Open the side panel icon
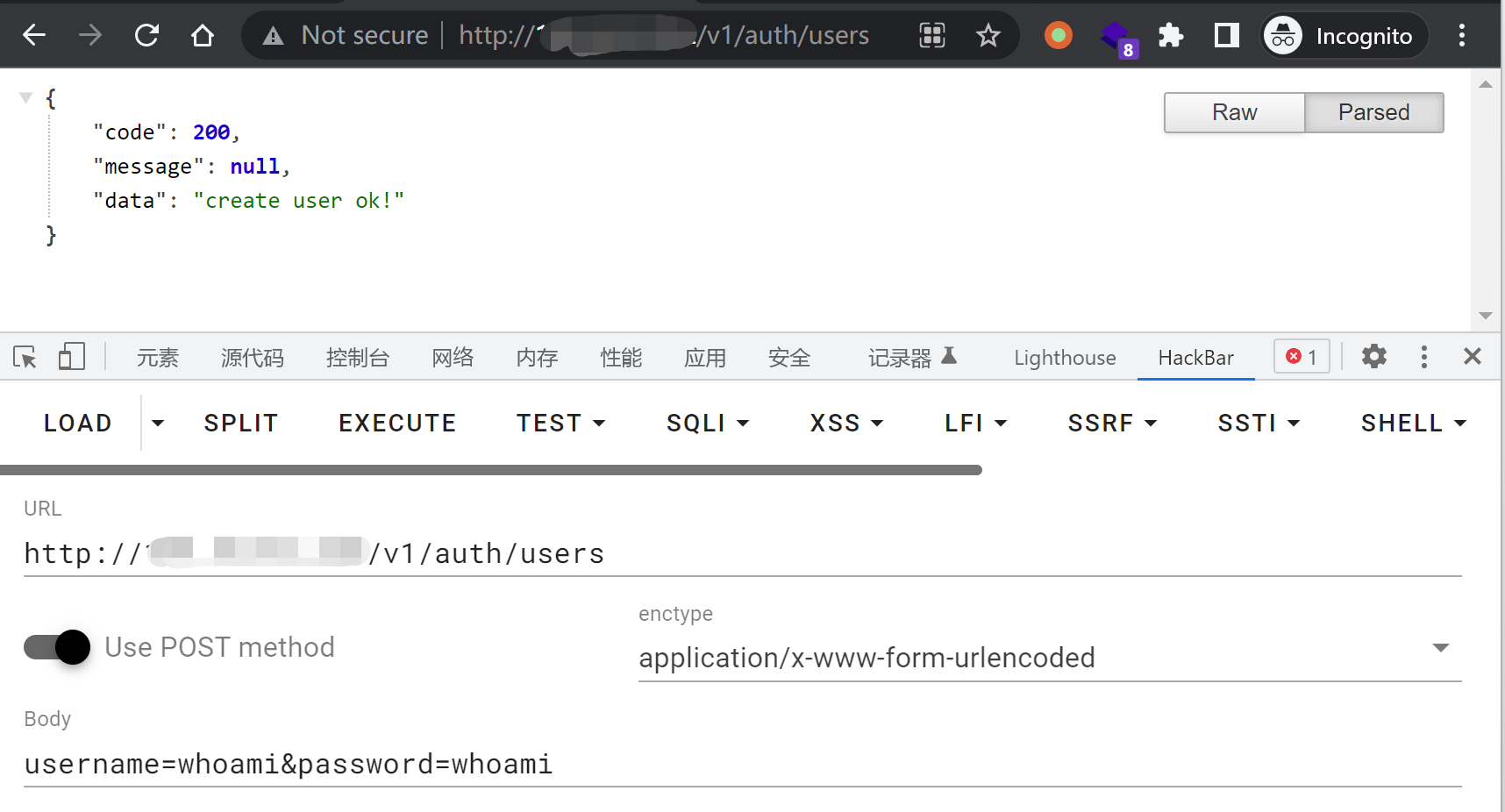1505x812 pixels. click(1226, 35)
